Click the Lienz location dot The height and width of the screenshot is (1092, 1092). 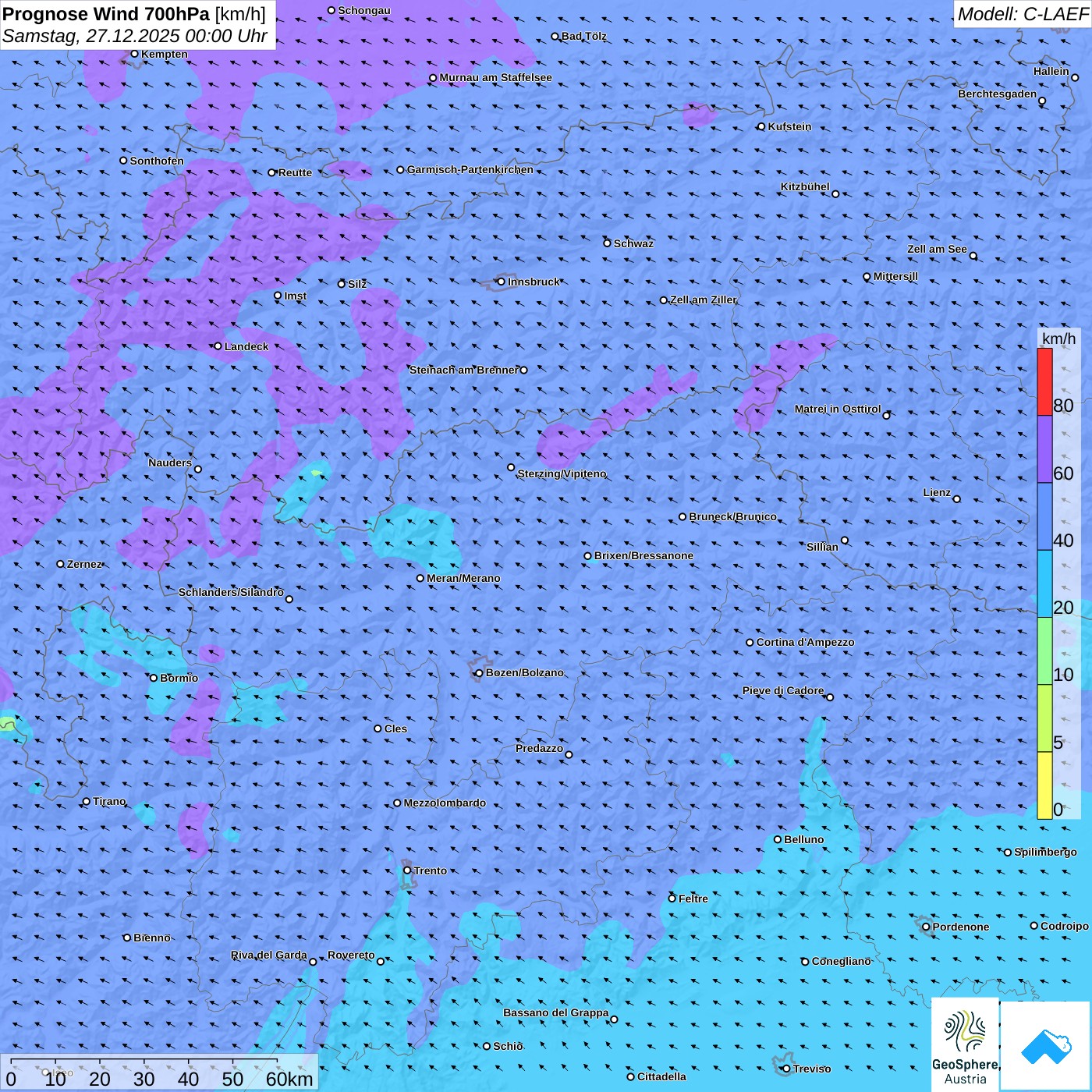(957, 499)
